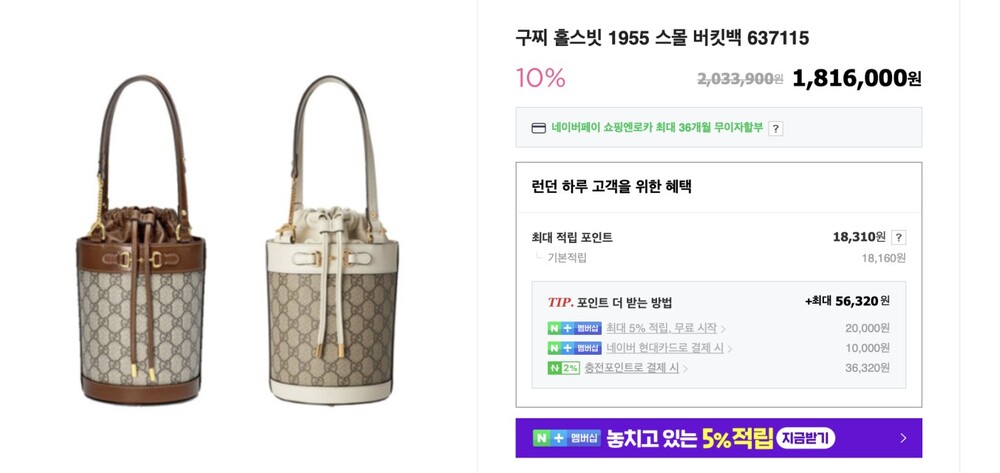Image resolution: width=1000 pixels, height=473 pixels.
Task: Click the 네이버페이 쇼핑엔로카 36개월 무이자할부 text
Action: 657,128
